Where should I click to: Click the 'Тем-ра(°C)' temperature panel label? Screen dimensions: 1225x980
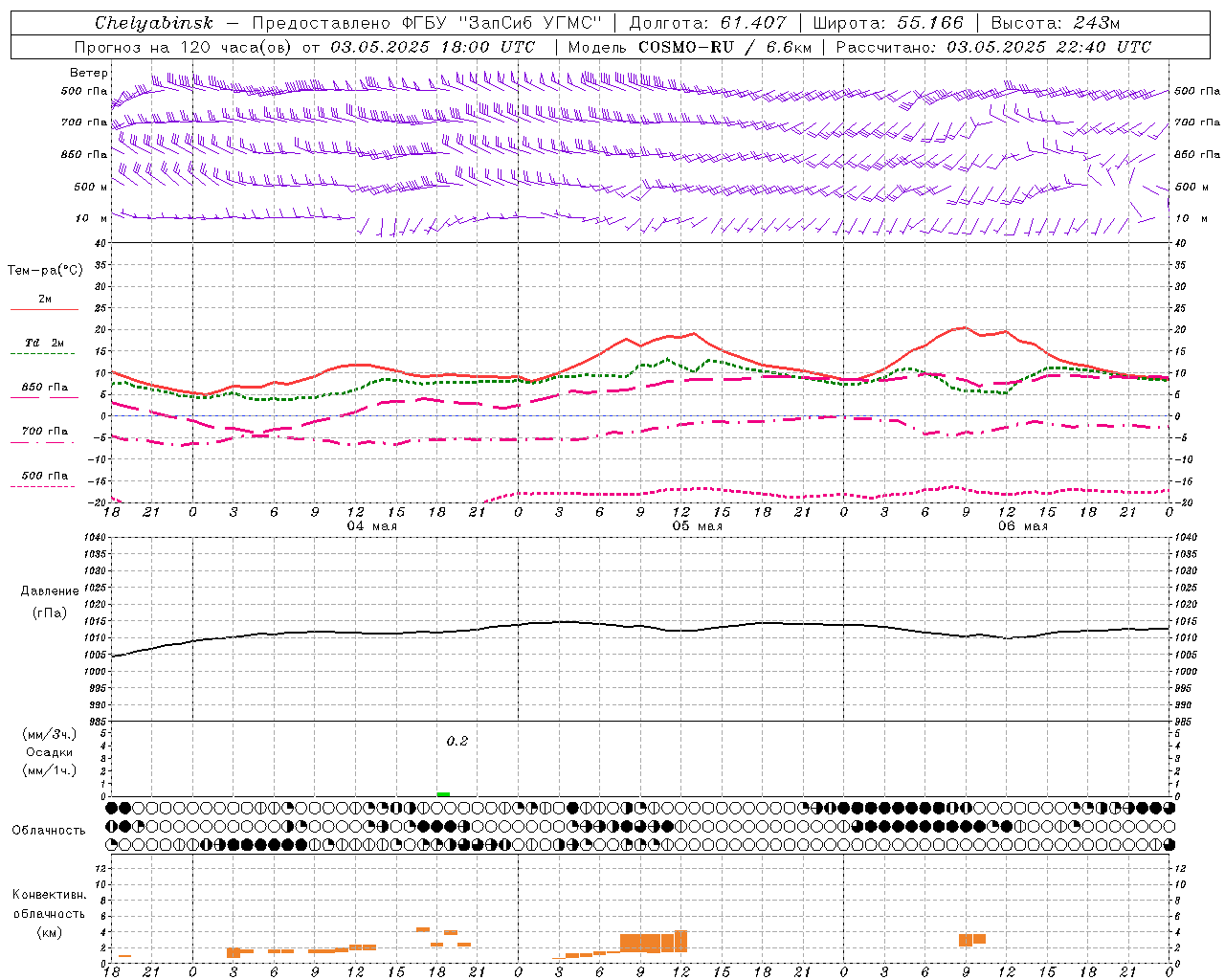point(45,271)
